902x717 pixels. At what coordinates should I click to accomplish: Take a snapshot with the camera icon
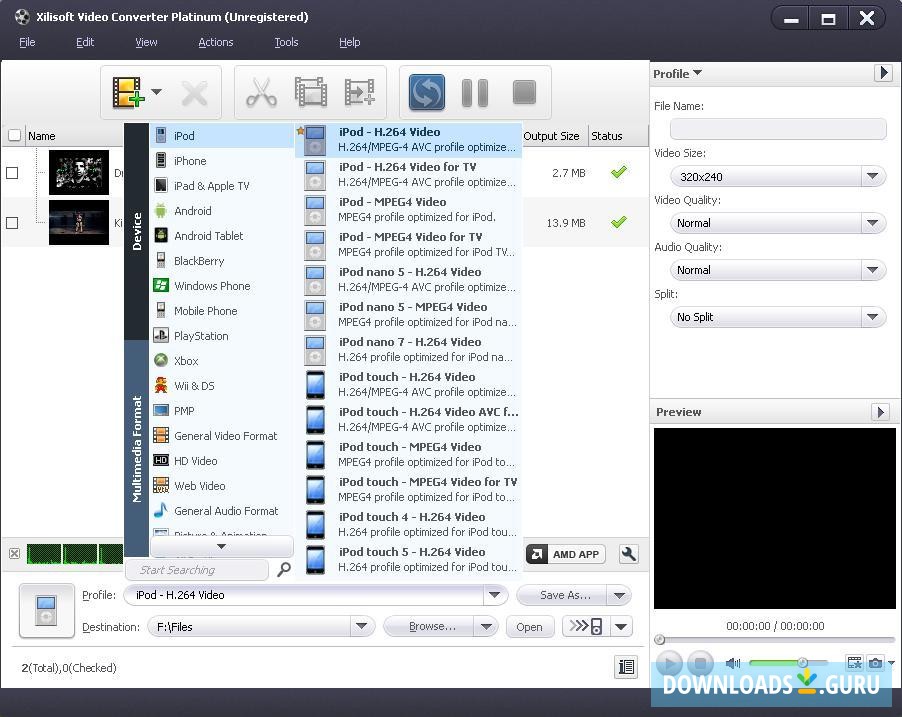pyautogui.click(x=877, y=662)
